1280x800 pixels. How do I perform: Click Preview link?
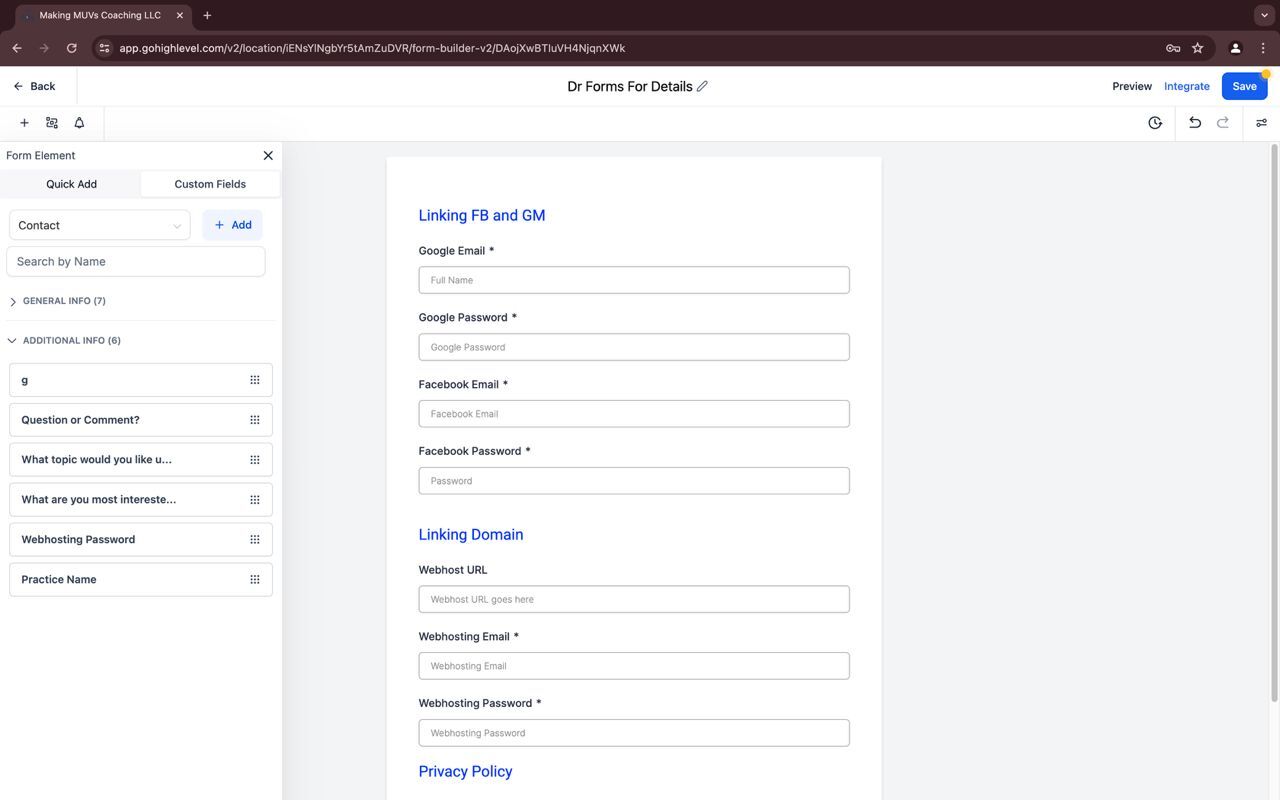click(x=1132, y=86)
